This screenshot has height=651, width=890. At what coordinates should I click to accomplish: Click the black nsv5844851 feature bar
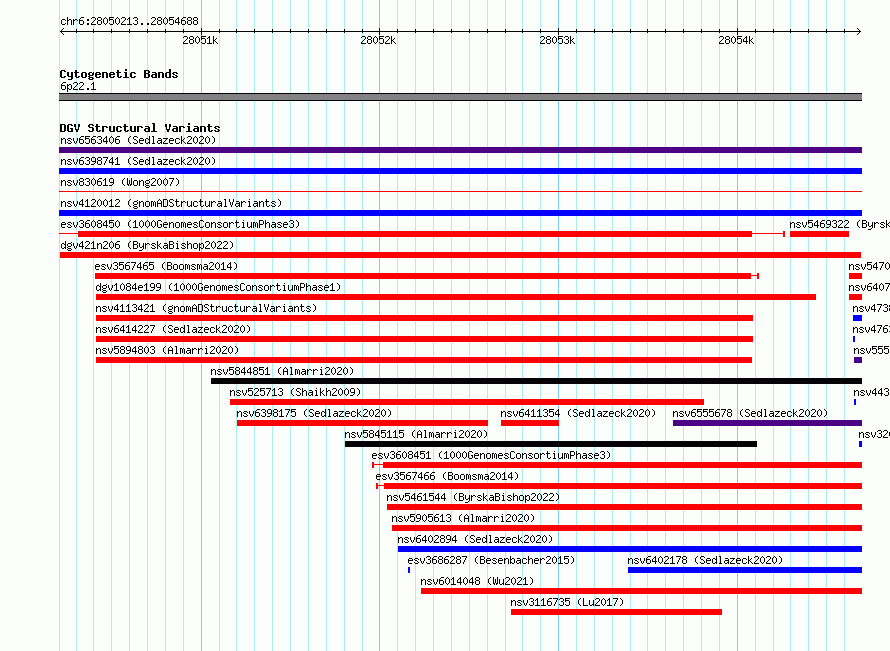536,381
